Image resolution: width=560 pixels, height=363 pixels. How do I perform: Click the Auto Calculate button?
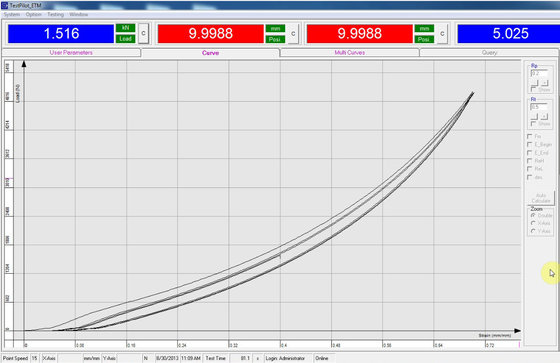541,198
